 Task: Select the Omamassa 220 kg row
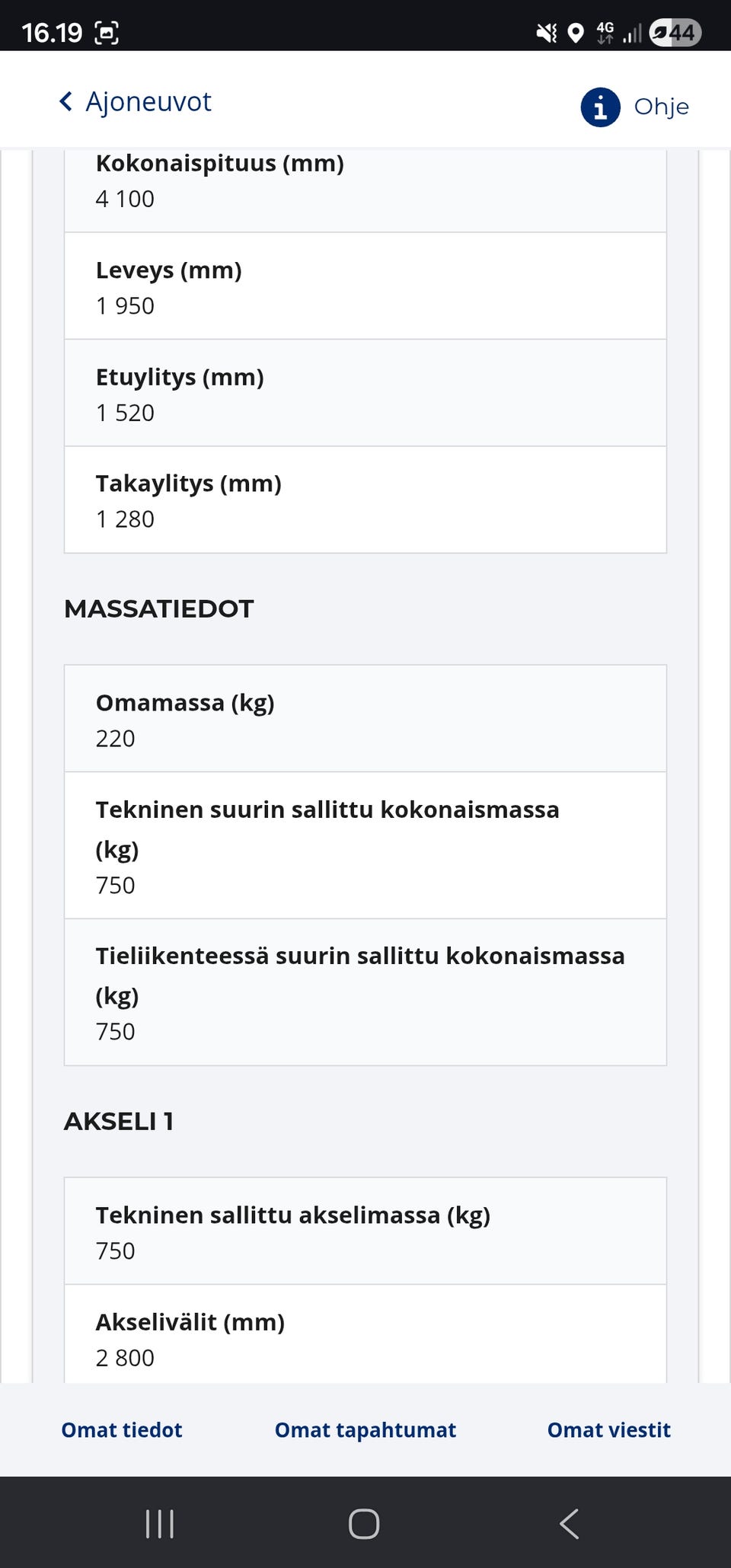pyautogui.click(x=365, y=718)
